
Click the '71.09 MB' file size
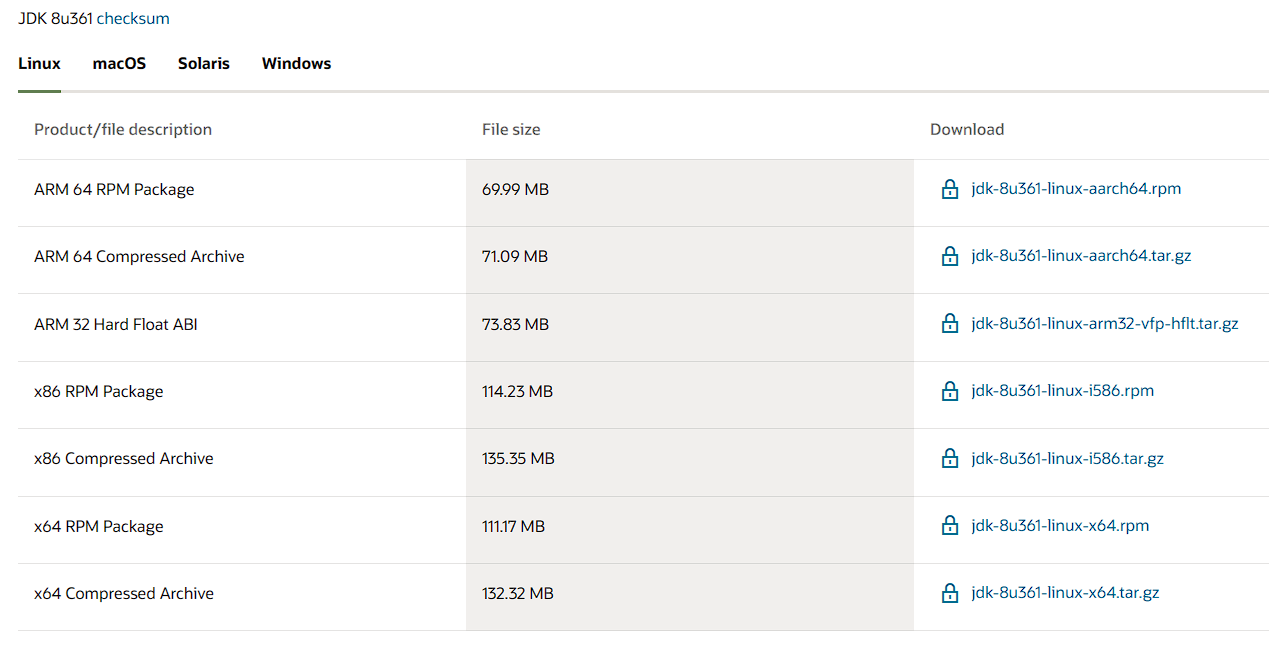pos(515,256)
